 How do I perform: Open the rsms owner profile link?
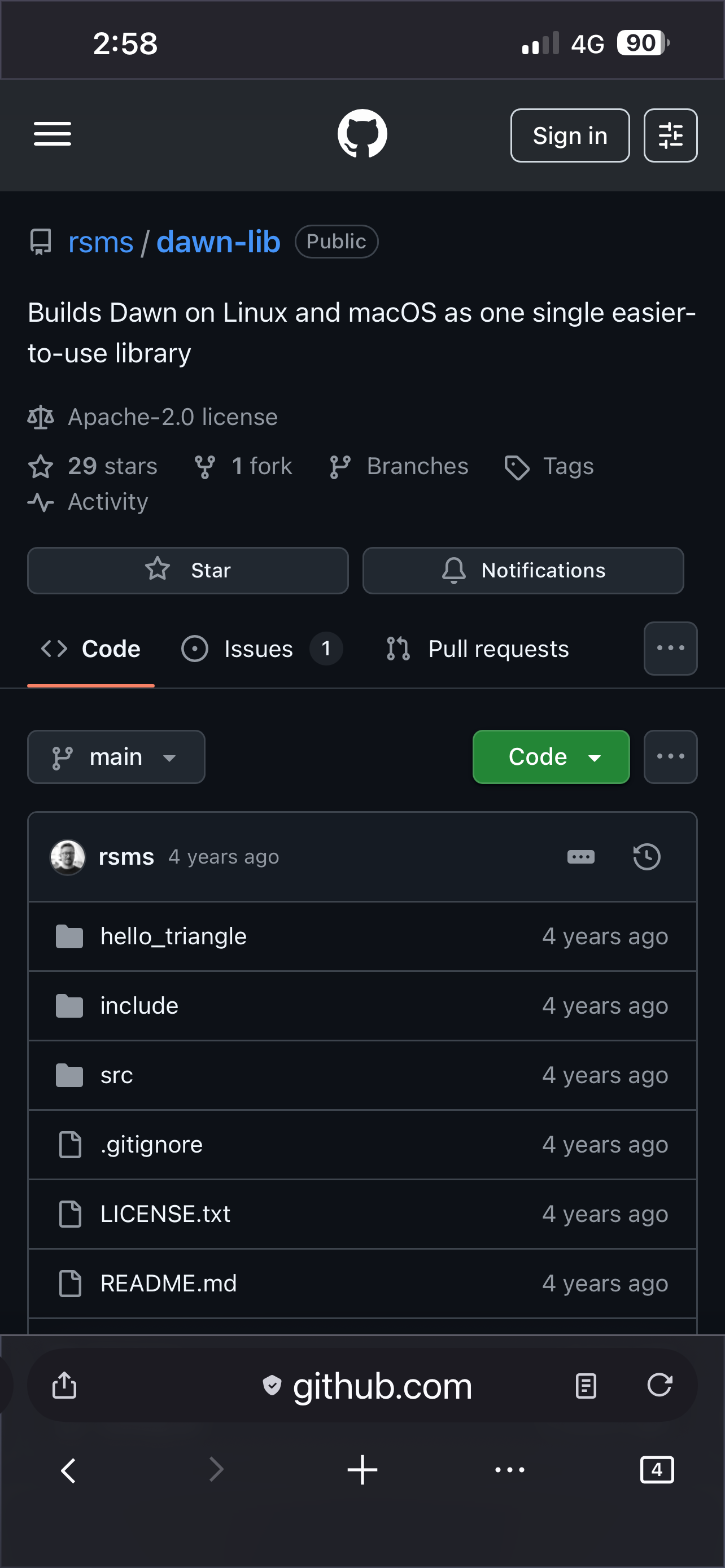pos(101,242)
